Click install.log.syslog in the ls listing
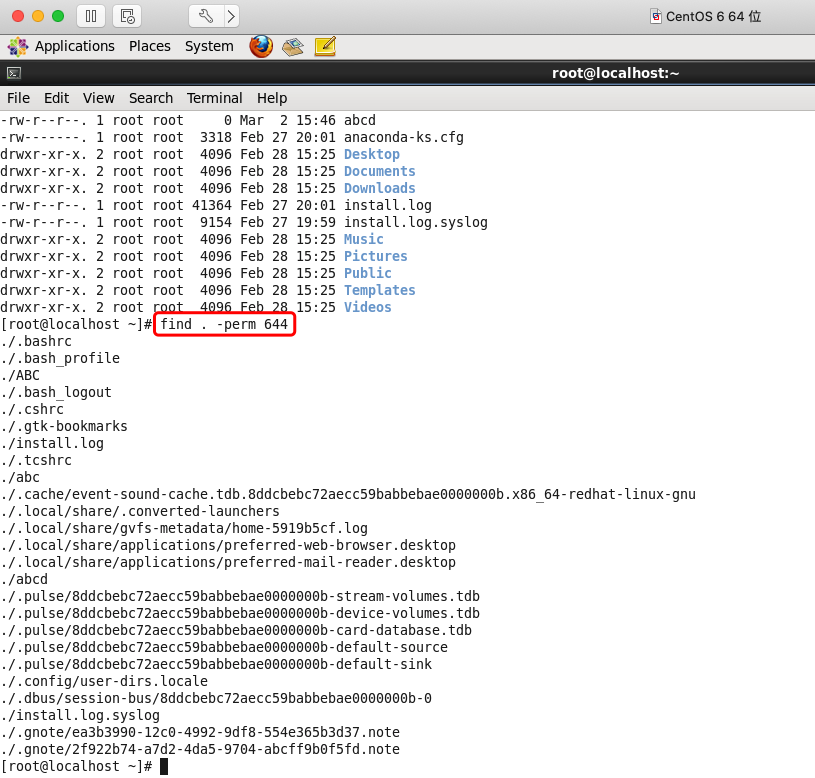Screen dimensions: 815x778 click(415, 222)
